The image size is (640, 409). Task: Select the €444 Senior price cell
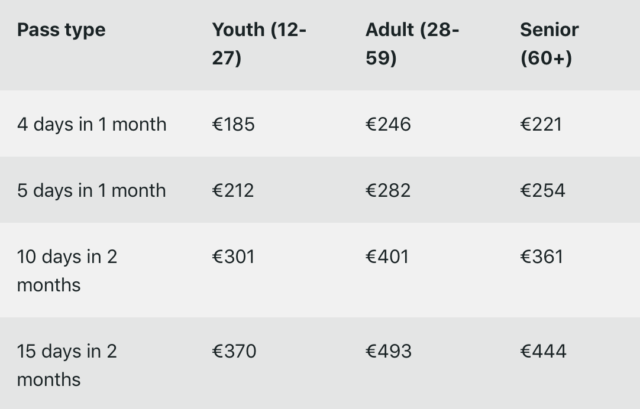(543, 351)
